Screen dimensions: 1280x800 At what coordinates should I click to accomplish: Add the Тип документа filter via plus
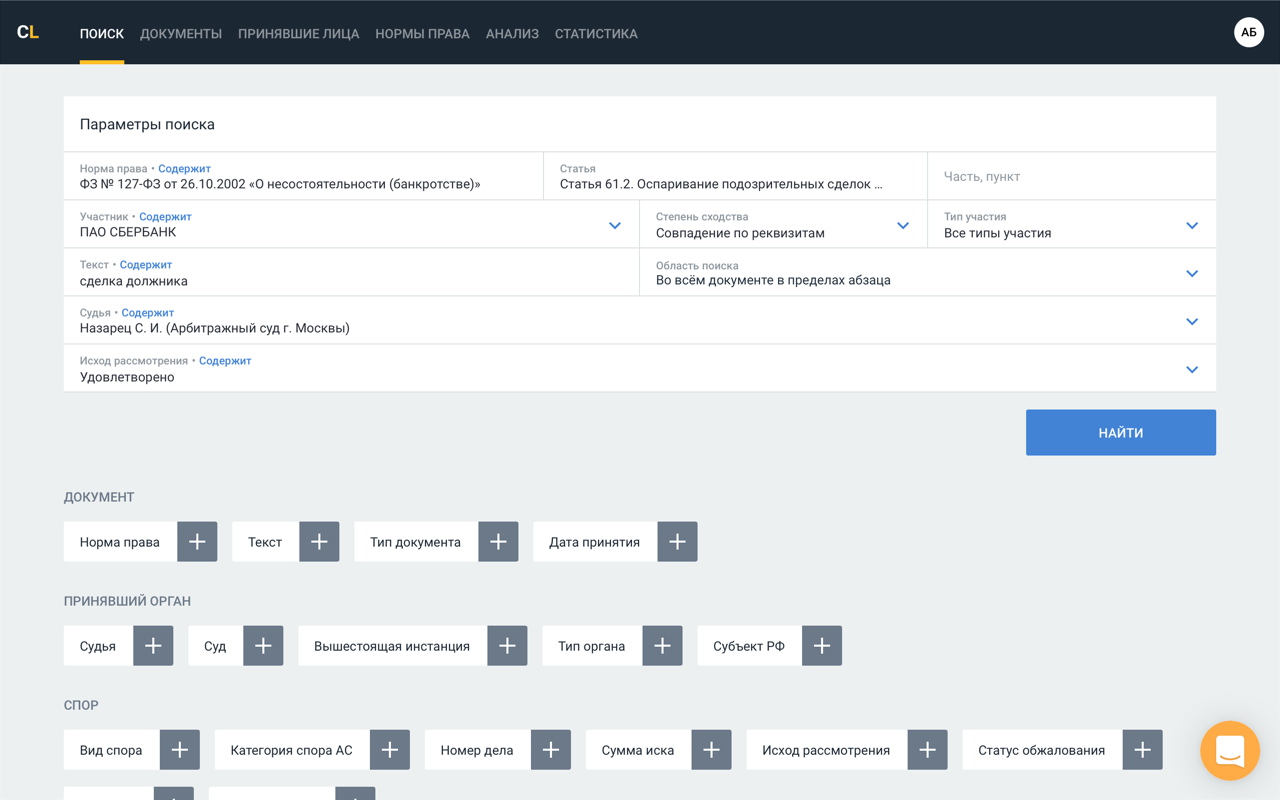(x=498, y=542)
